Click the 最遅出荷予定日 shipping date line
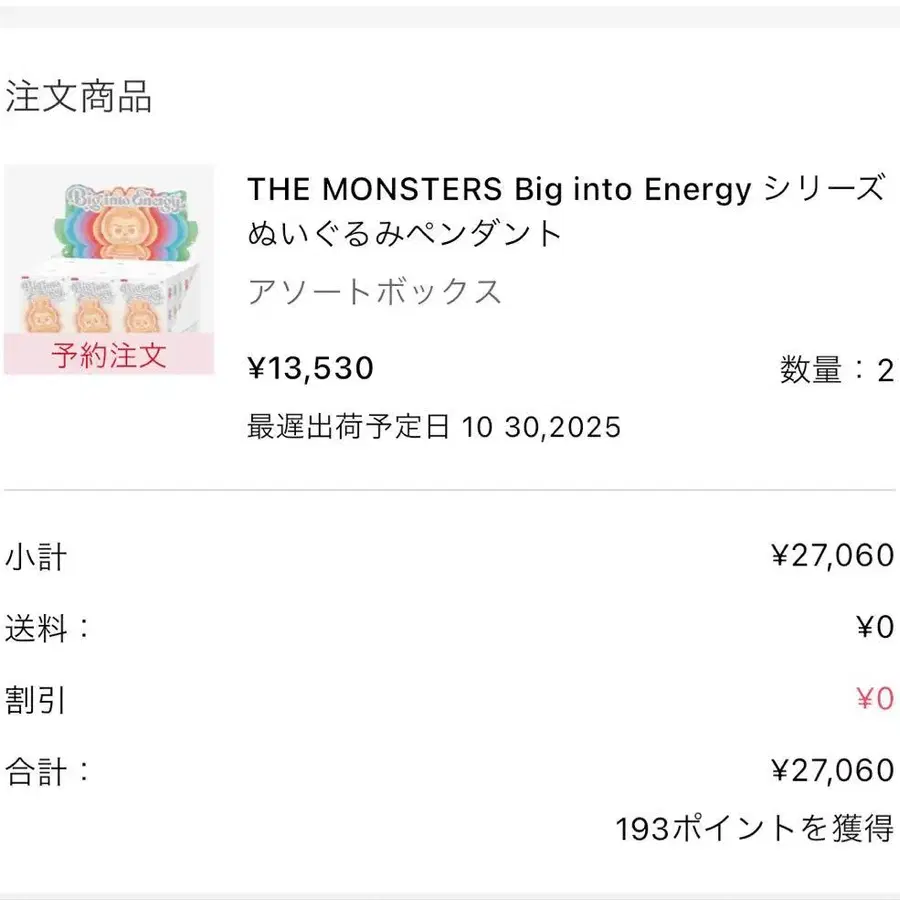This screenshot has height=900, width=900. [x=433, y=428]
